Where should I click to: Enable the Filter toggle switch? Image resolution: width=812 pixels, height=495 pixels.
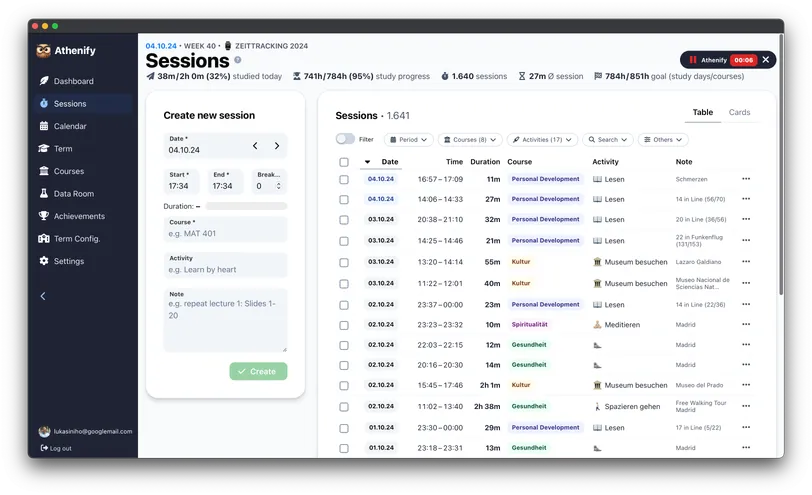pyautogui.click(x=345, y=140)
